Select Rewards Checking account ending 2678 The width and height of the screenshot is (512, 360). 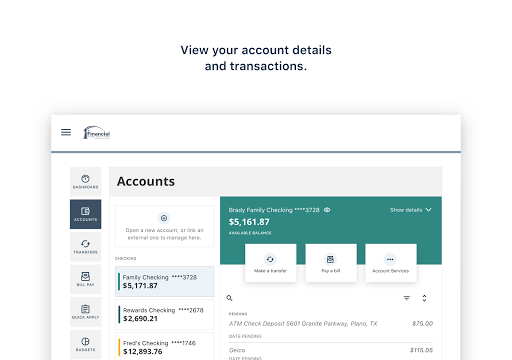coord(165,314)
